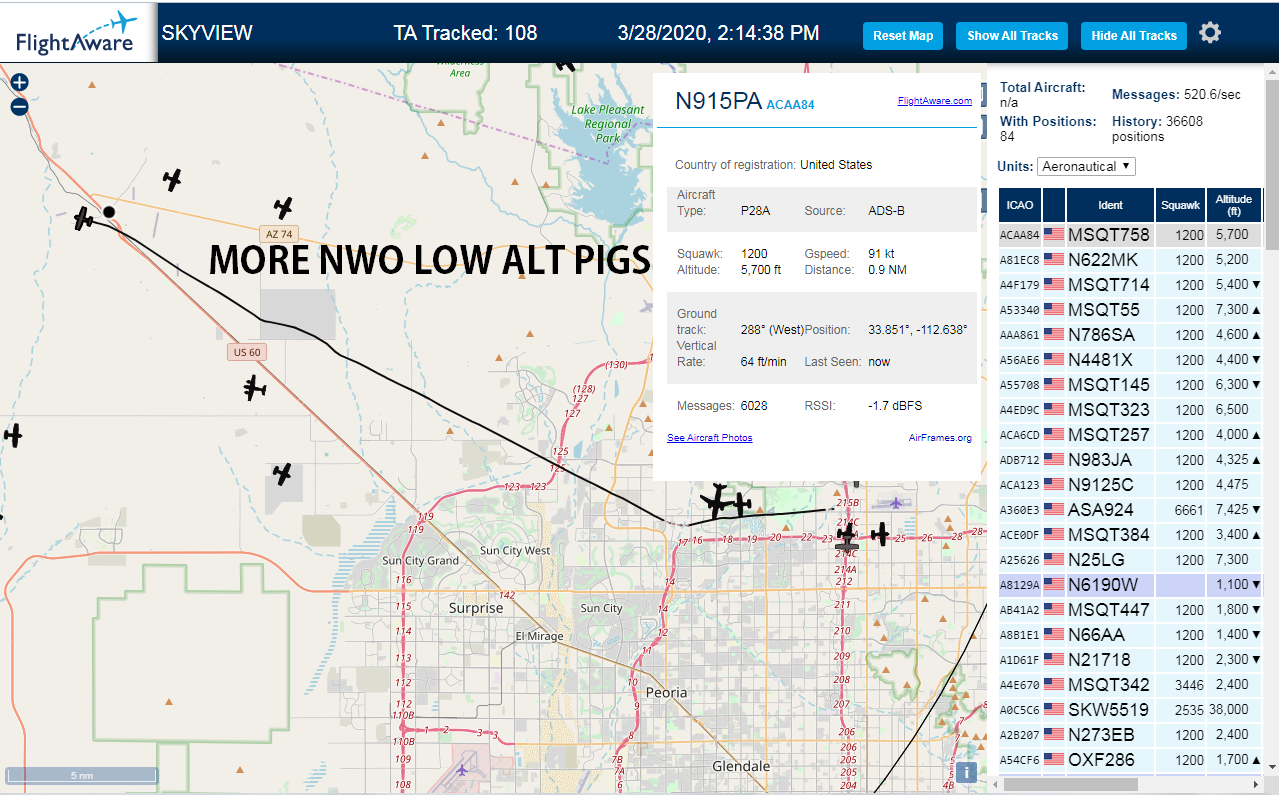The width and height of the screenshot is (1279, 795).
Task: Sort table by ICAO column header
Action: click(1020, 205)
